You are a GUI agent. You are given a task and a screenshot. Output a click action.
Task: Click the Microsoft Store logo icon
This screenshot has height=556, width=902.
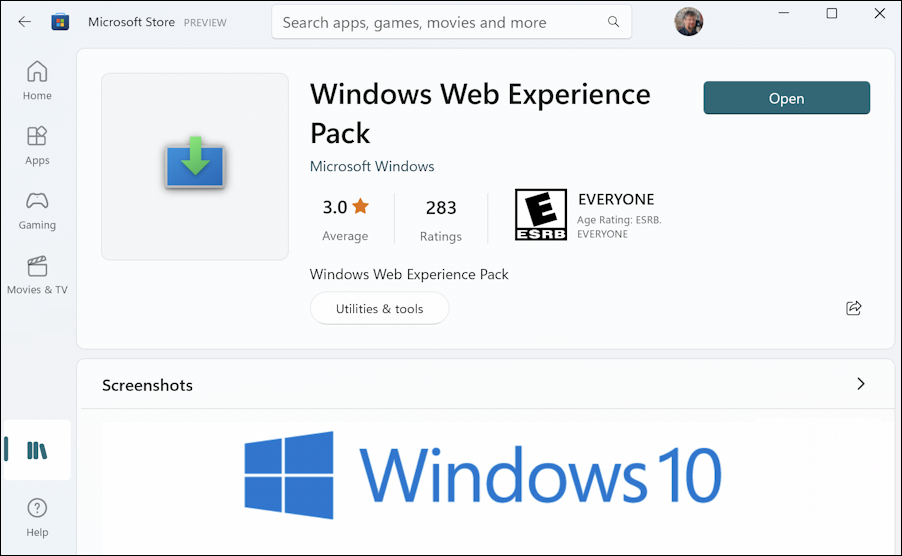60,22
